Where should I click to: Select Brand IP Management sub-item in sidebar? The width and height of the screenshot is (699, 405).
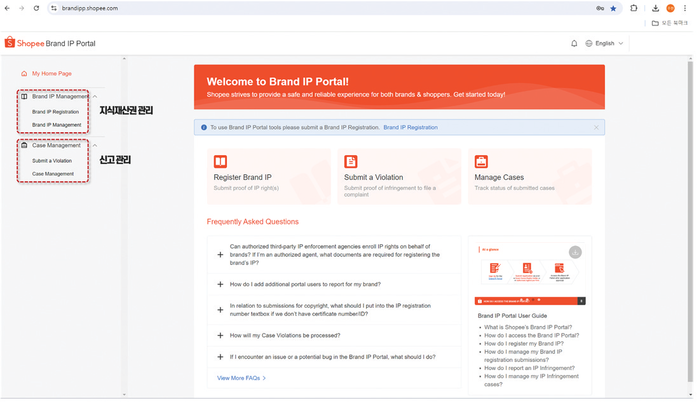tap(57, 125)
